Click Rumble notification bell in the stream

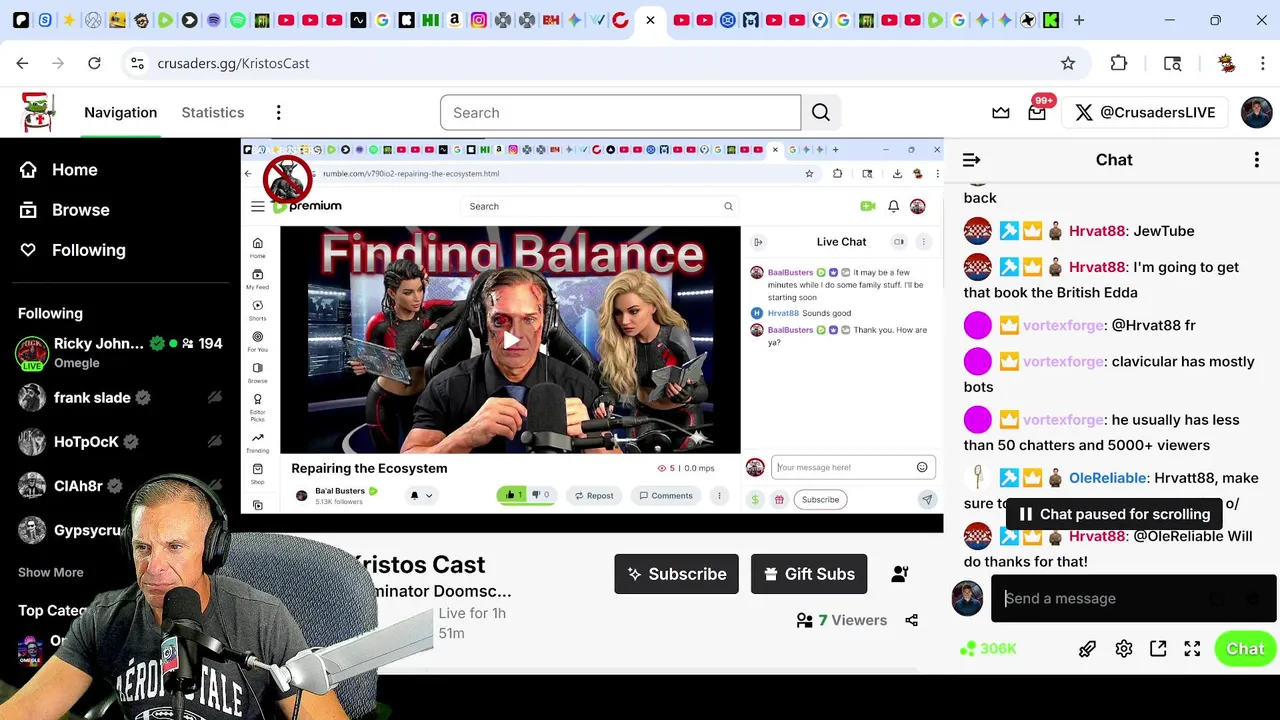(893, 206)
